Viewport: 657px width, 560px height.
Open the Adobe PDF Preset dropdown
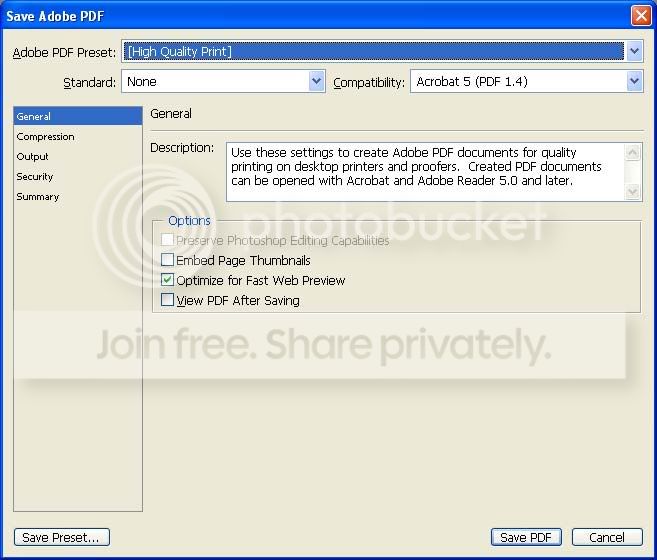click(634, 51)
